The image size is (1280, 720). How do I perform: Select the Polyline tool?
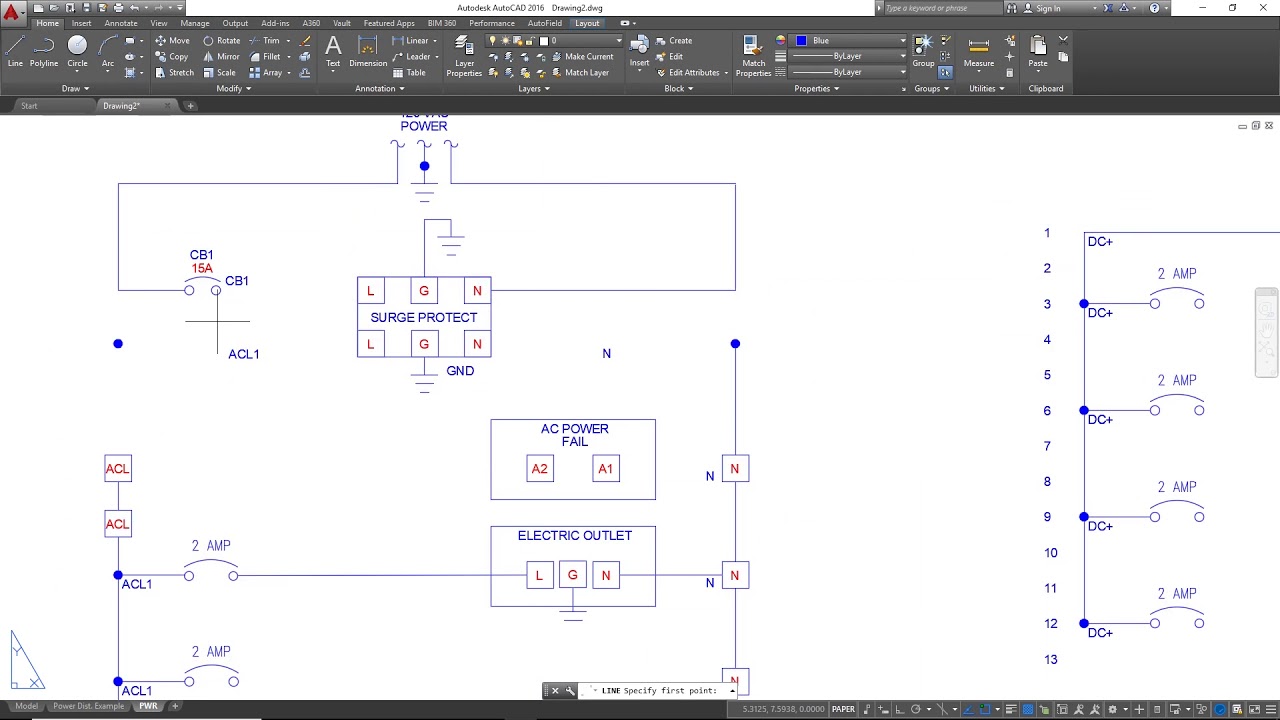44,52
